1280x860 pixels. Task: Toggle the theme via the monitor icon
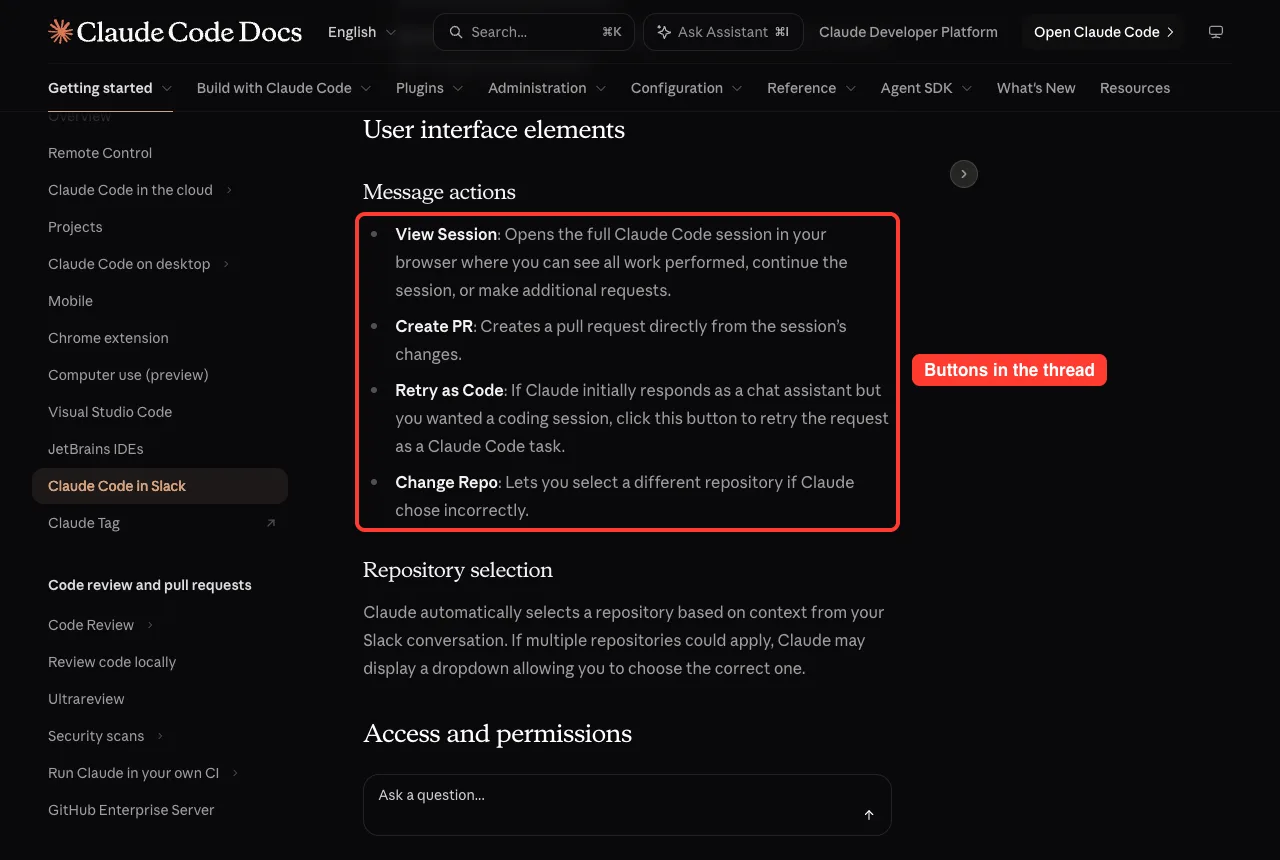tap(1216, 32)
